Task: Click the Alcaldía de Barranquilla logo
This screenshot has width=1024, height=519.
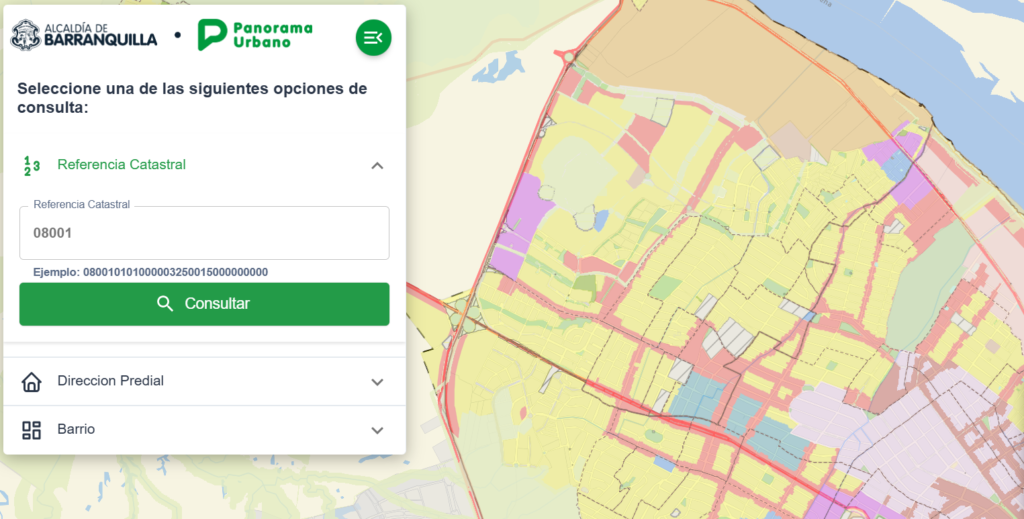Action: pos(84,35)
